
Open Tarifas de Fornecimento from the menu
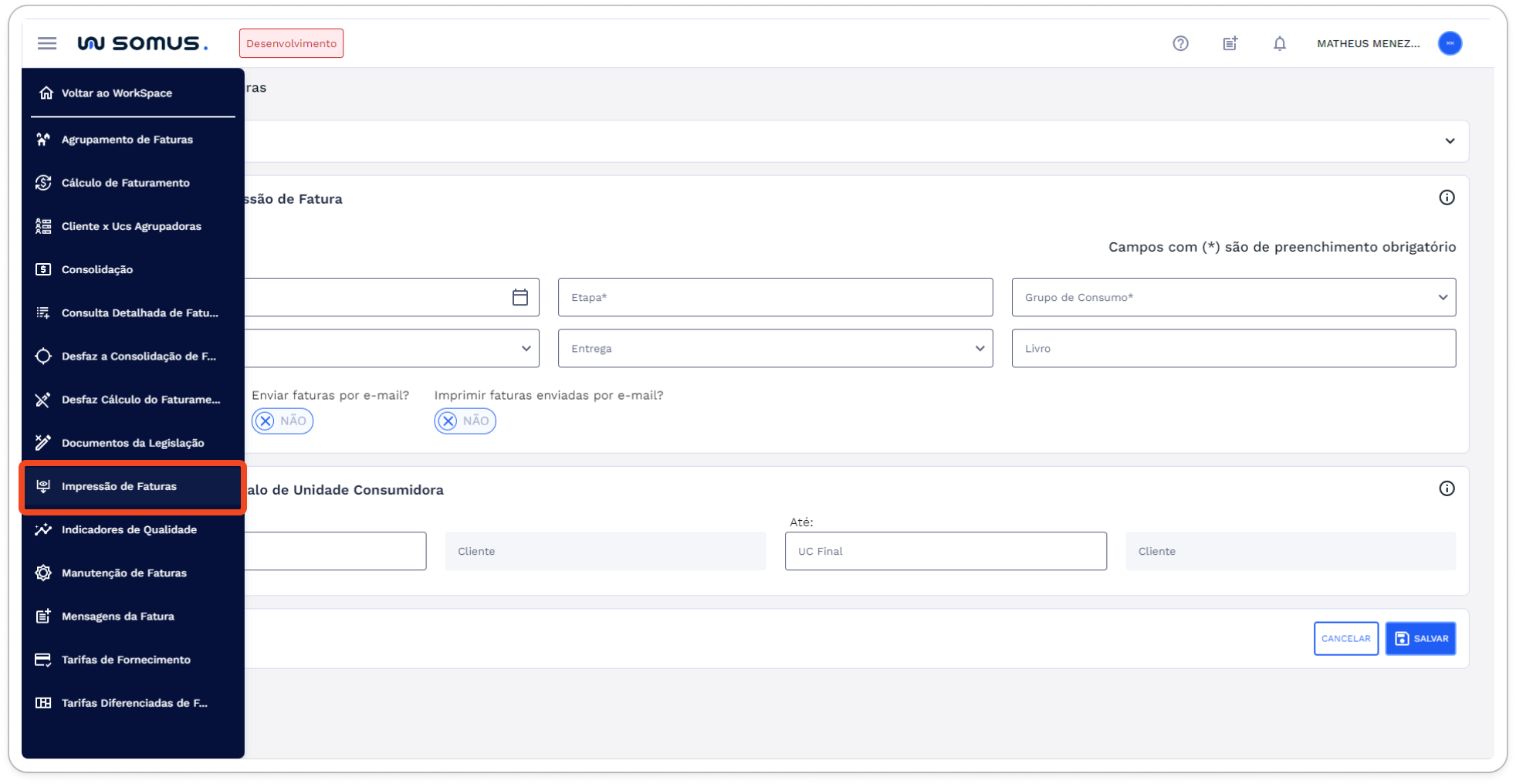click(x=126, y=660)
